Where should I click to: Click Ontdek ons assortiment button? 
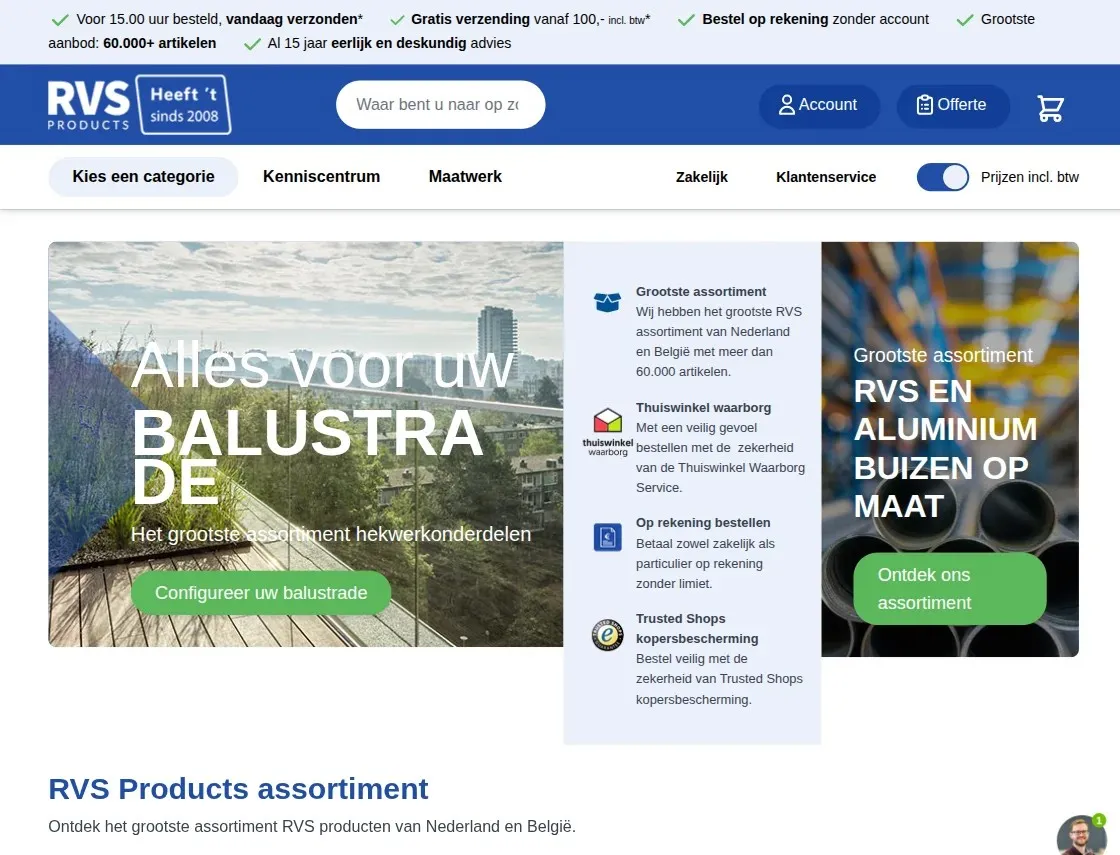(948, 589)
